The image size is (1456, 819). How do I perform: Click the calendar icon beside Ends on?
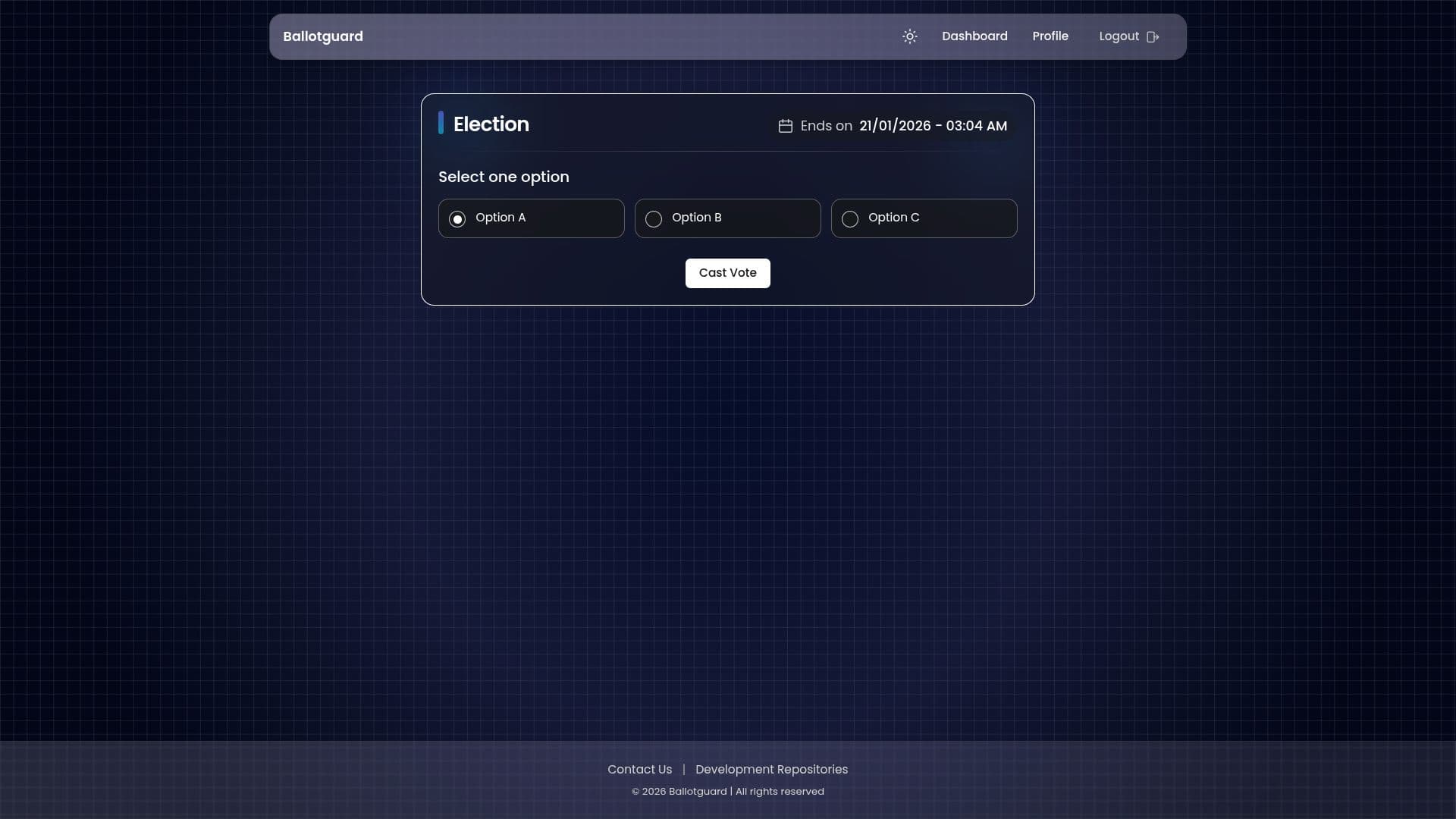click(x=786, y=126)
